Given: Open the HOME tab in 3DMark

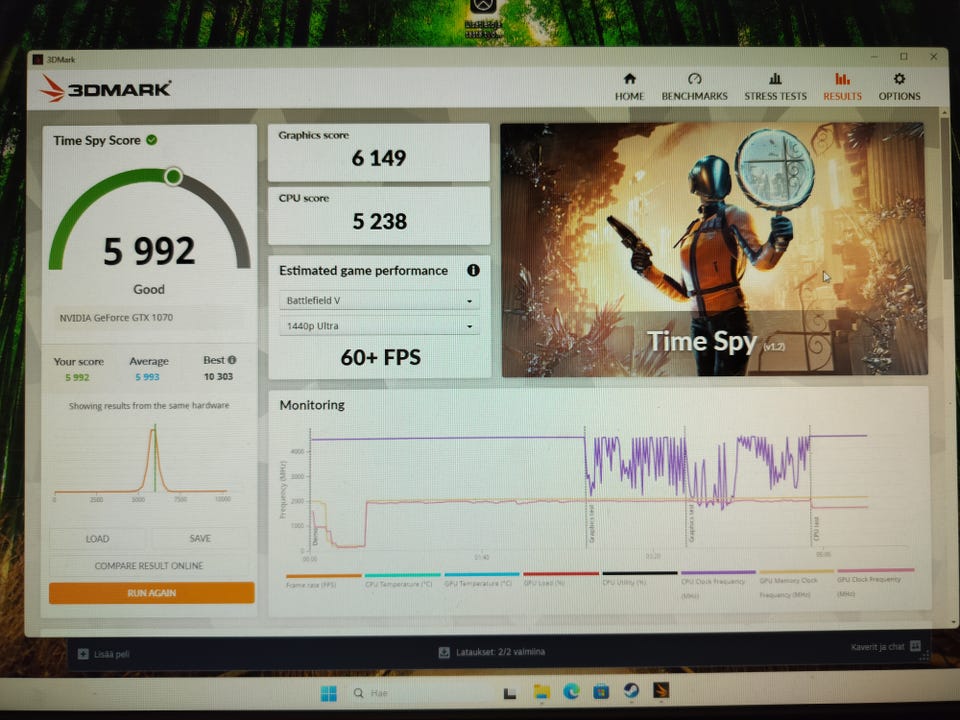Looking at the screenshot, I should coord(629,87).
